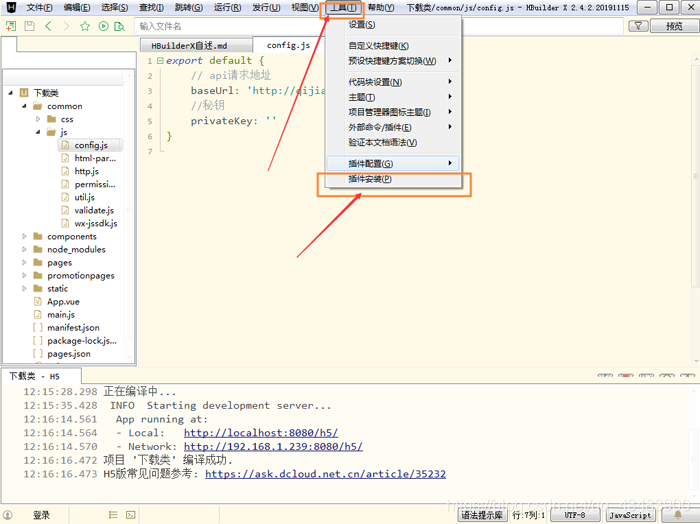The image size is (700, 524).
Task: Expand the node_modules folder
Action: point(24,250)
